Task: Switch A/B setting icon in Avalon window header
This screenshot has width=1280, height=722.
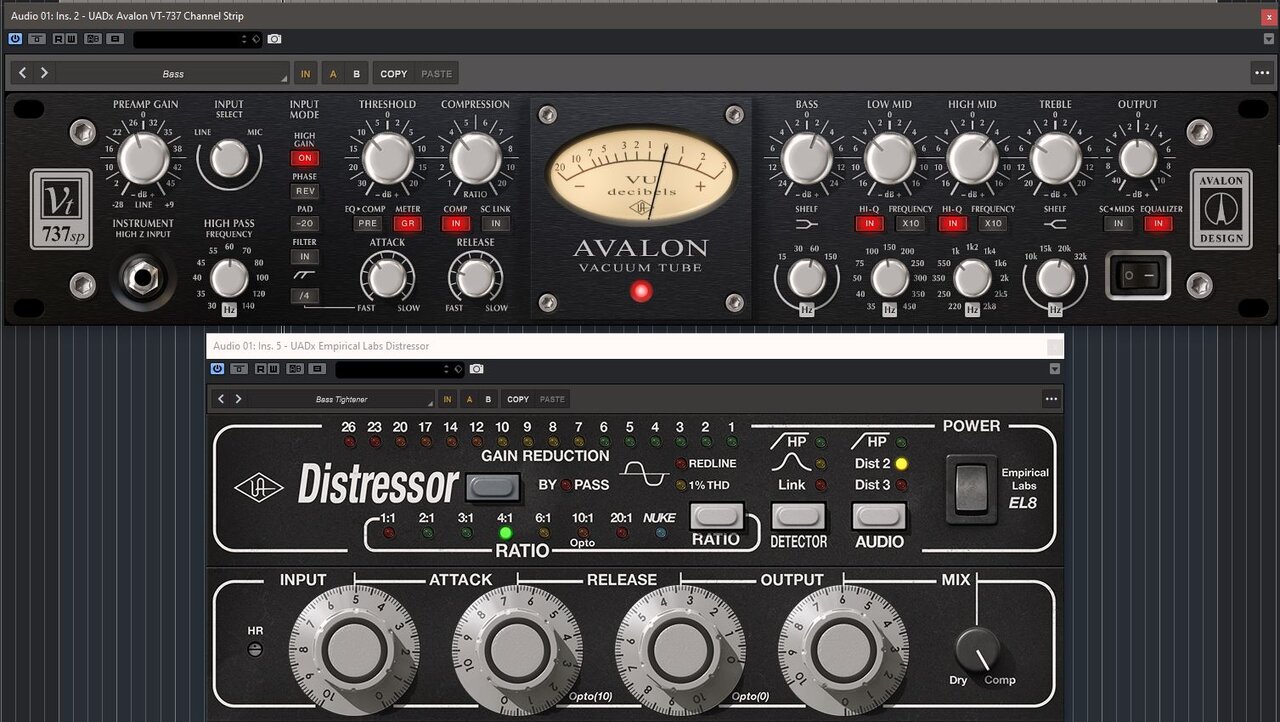Action: pyautogui.click(x=93, y=39)
